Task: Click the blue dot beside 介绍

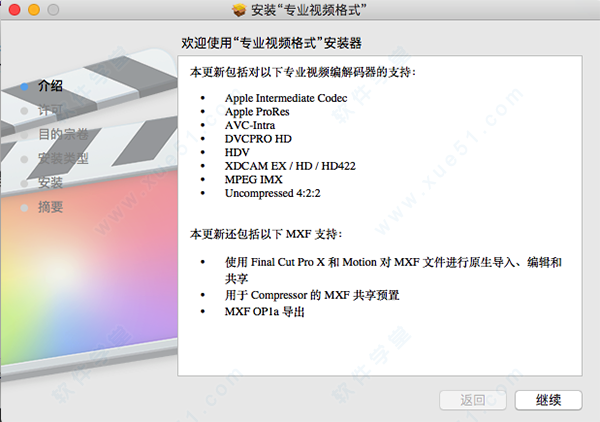Action: [x=24, y=87]
